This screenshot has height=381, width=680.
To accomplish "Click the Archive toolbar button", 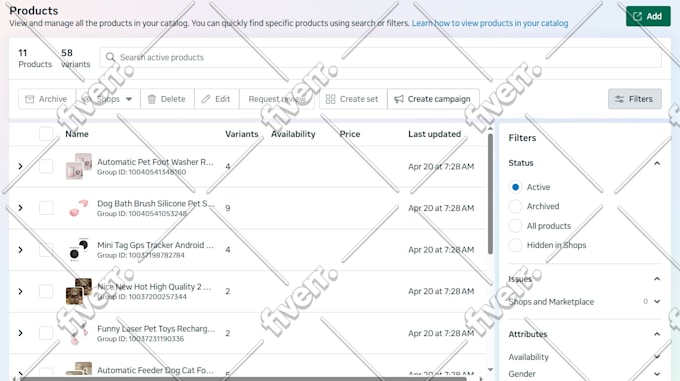I will click(47, 99).
